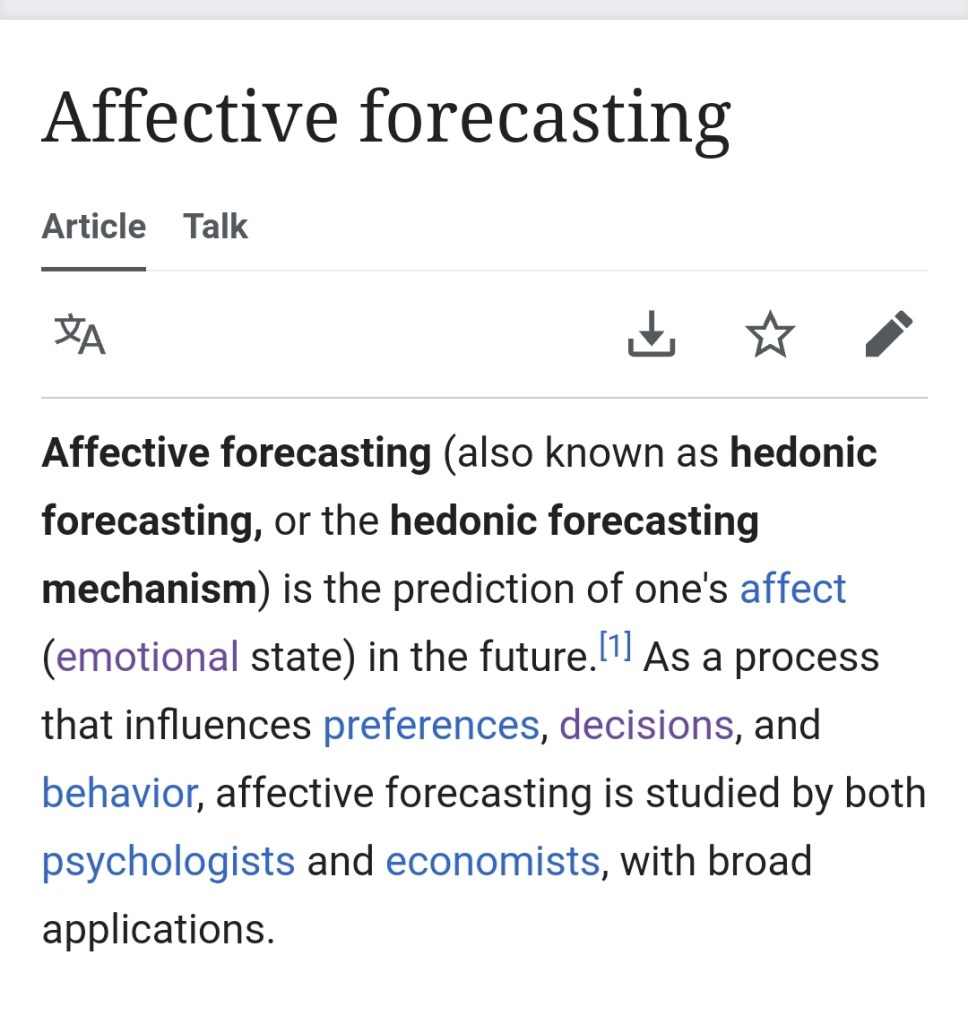
Task: Open the "psychologists" link
Action: pos(168,861)
